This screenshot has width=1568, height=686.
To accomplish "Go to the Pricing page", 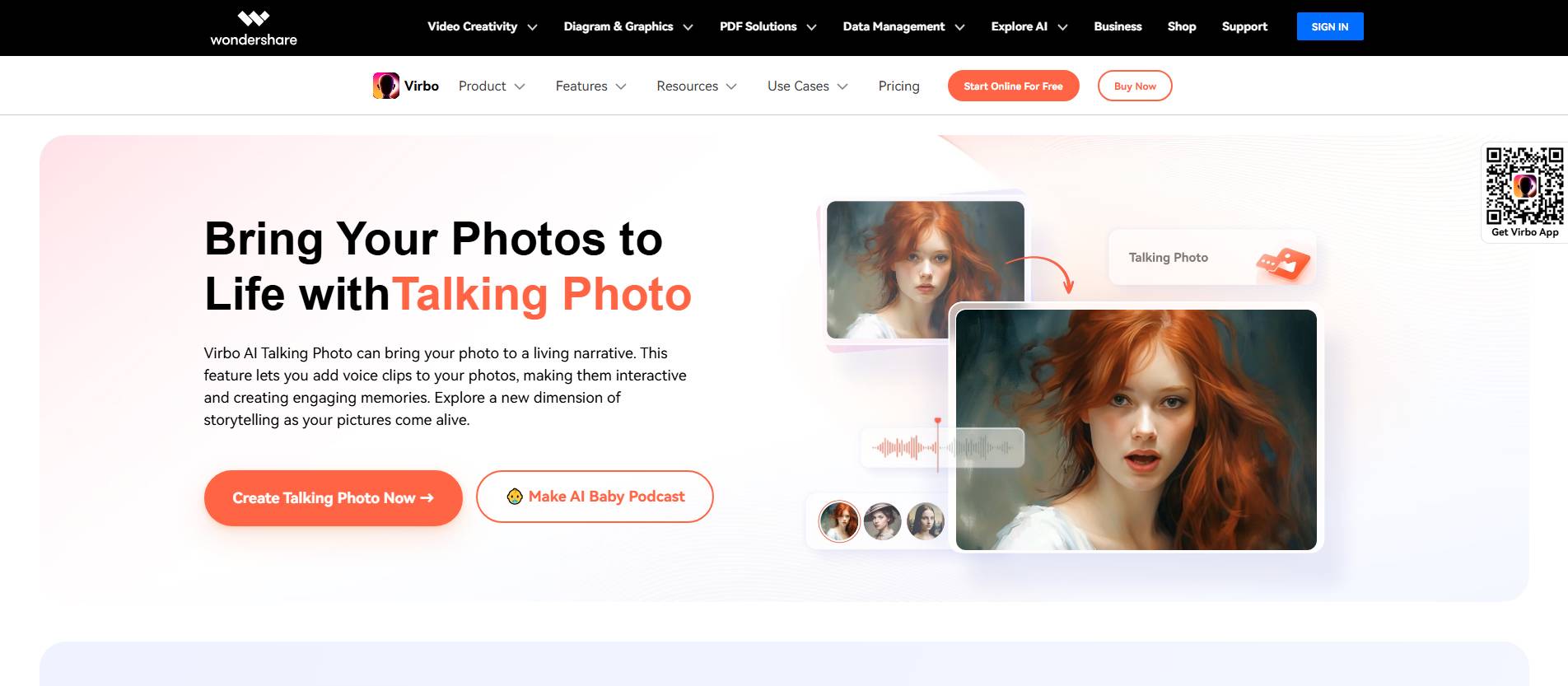I will click(x=898, y=86).
